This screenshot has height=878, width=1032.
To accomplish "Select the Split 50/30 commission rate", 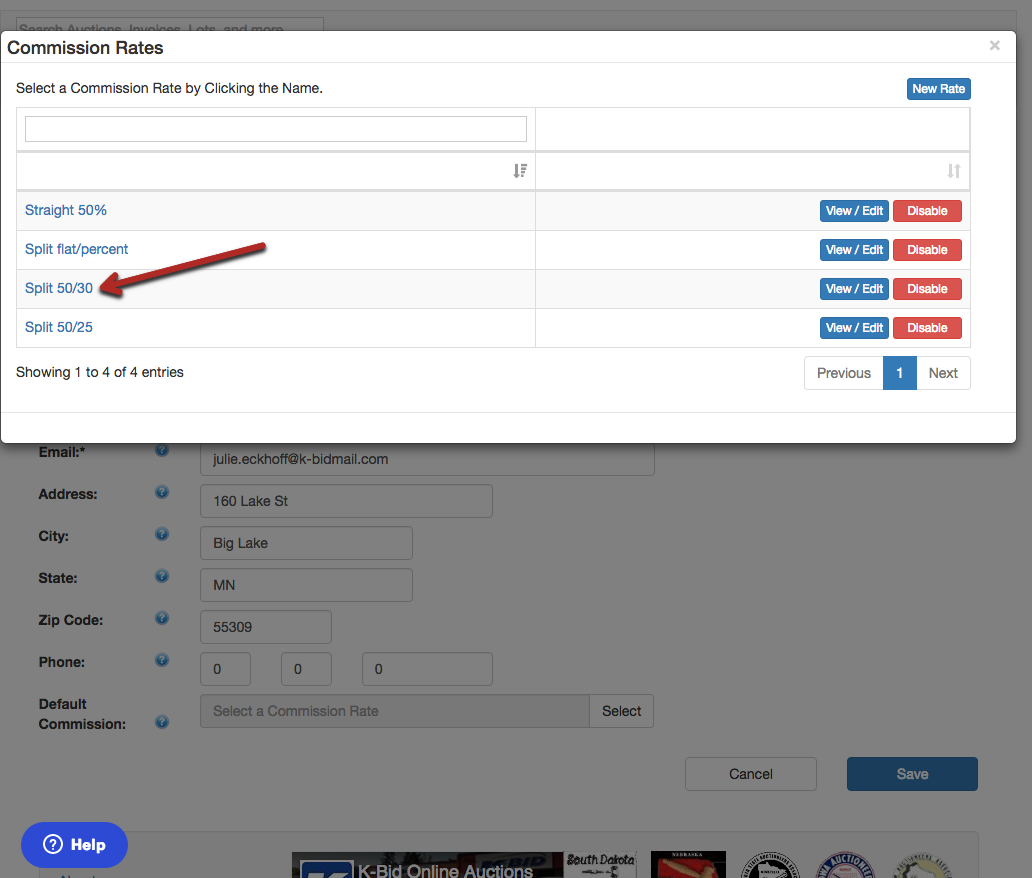I will pos(59,288).
